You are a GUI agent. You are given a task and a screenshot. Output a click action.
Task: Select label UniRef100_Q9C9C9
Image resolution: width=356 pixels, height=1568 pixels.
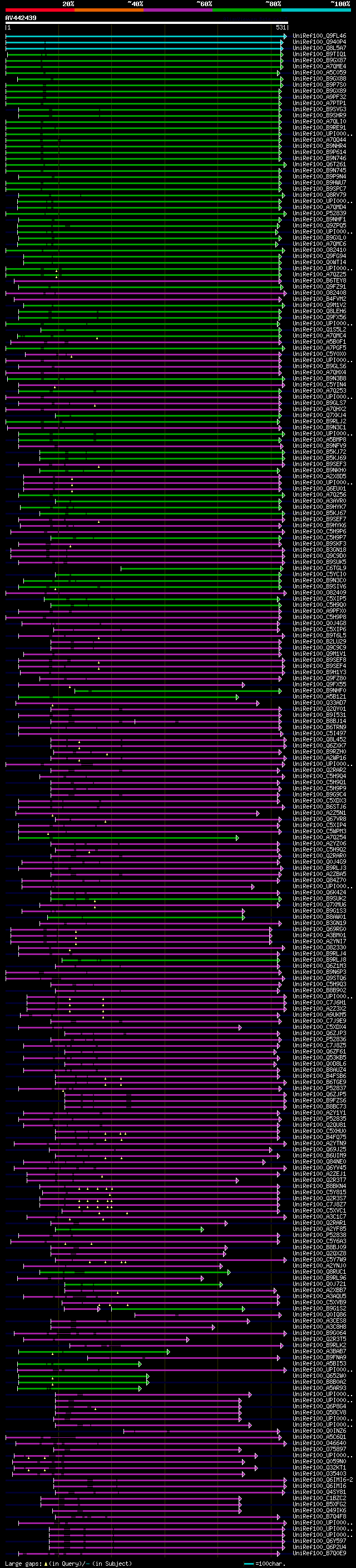pyautogui.click(x=319, y=647)
